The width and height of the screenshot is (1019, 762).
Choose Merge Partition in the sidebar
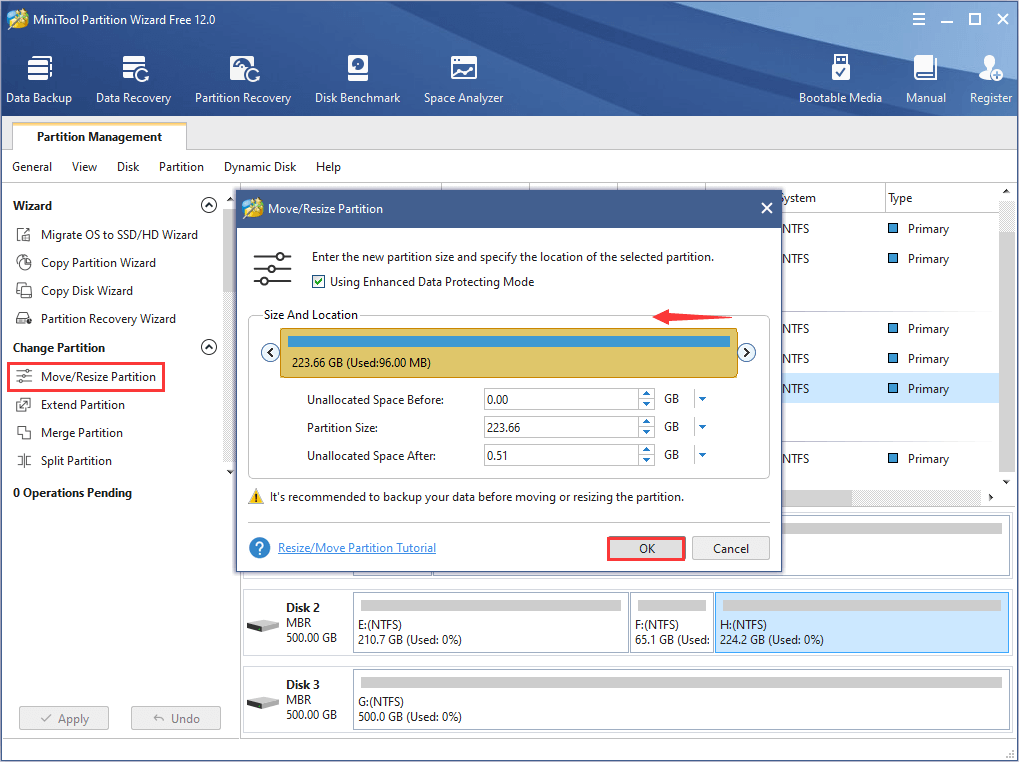(69, 433)
